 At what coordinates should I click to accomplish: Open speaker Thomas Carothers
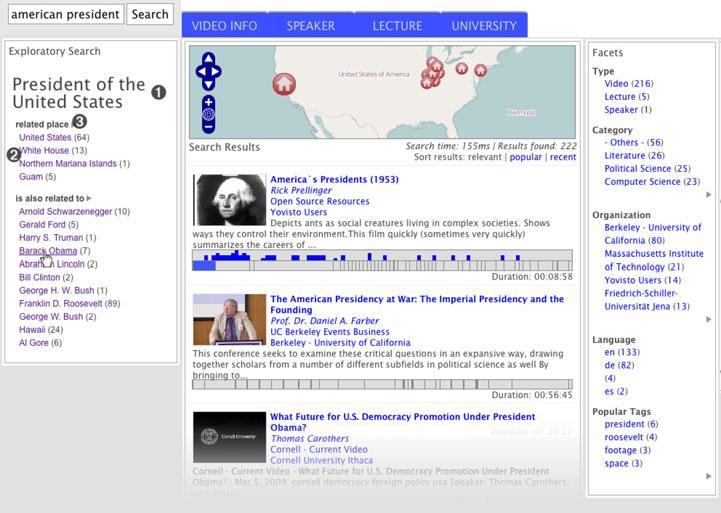tap(309, 439)
